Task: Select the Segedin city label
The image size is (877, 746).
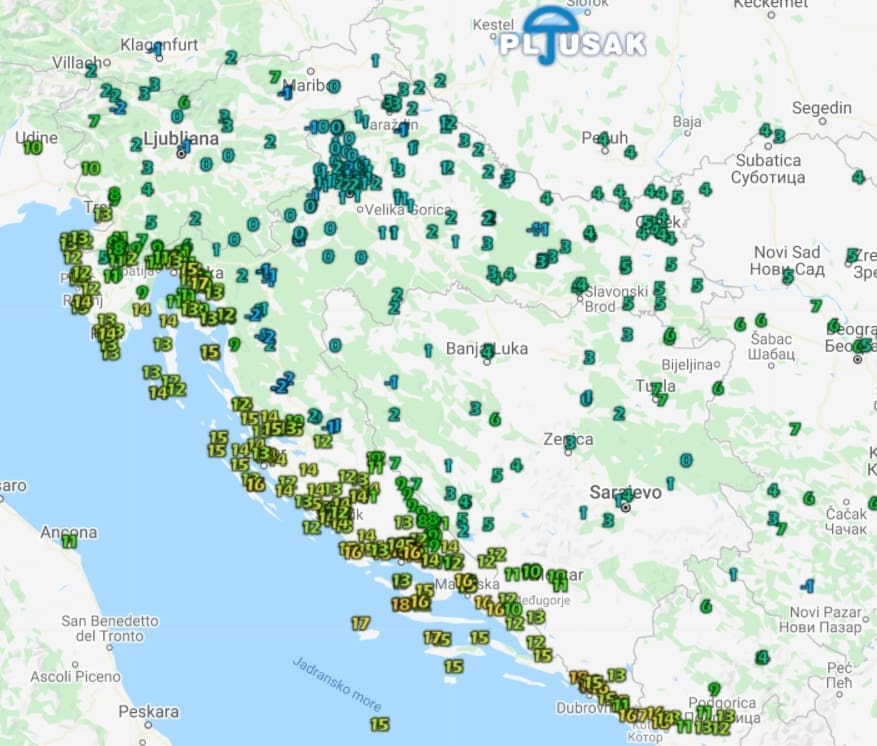Action: click(x=821, y=107)
